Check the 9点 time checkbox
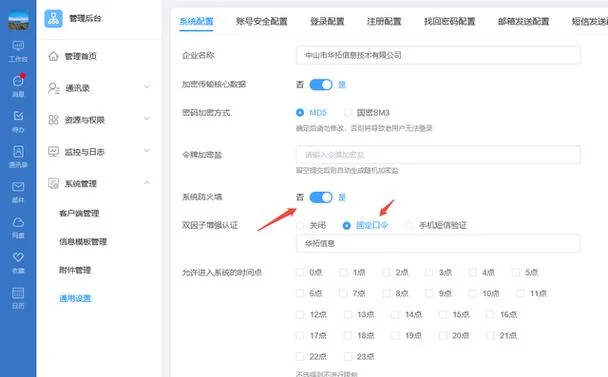Image resolution: width=608 pixels, height=377 pixels. 429,293
